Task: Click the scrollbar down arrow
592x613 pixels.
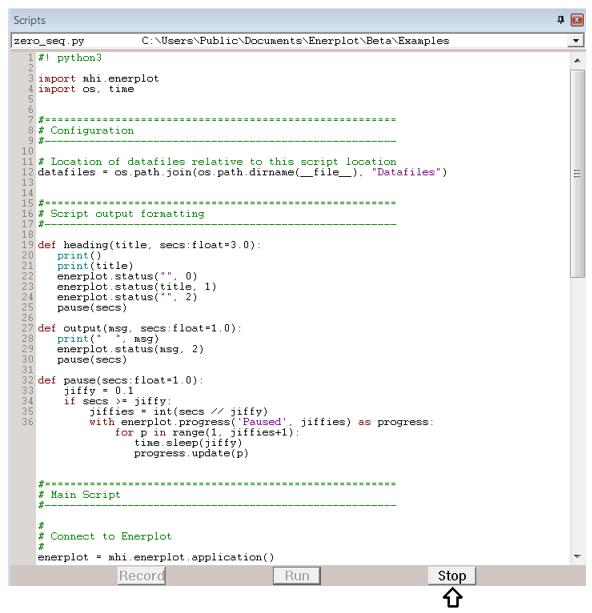Action: pyautogui.click(x=577, y=556)
